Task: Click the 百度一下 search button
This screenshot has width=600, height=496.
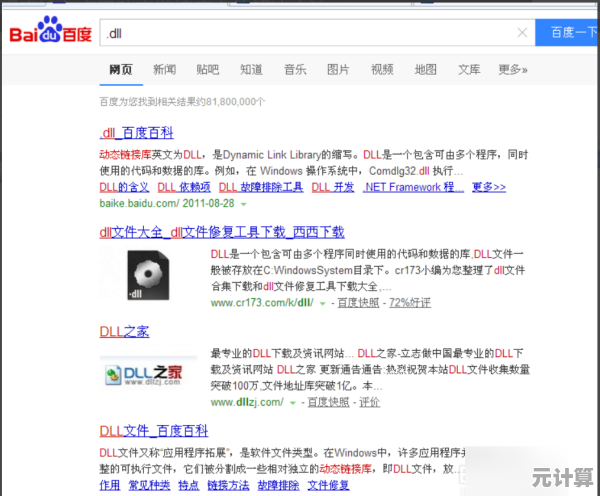Action: click(x=567, y=33)
